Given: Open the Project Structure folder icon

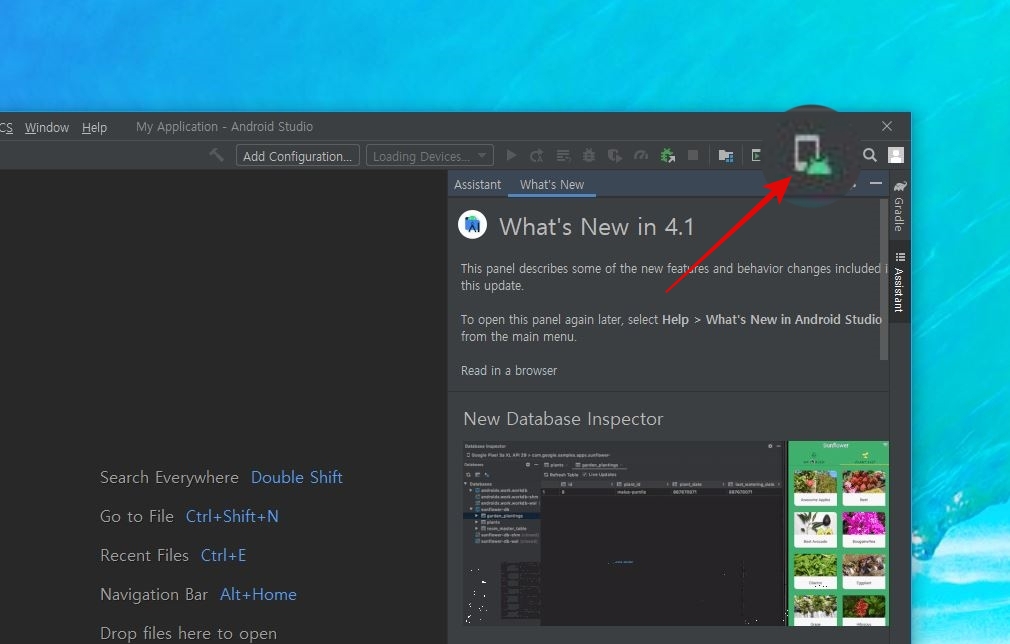Looking at the screenshot, I should tap(726, 155).
